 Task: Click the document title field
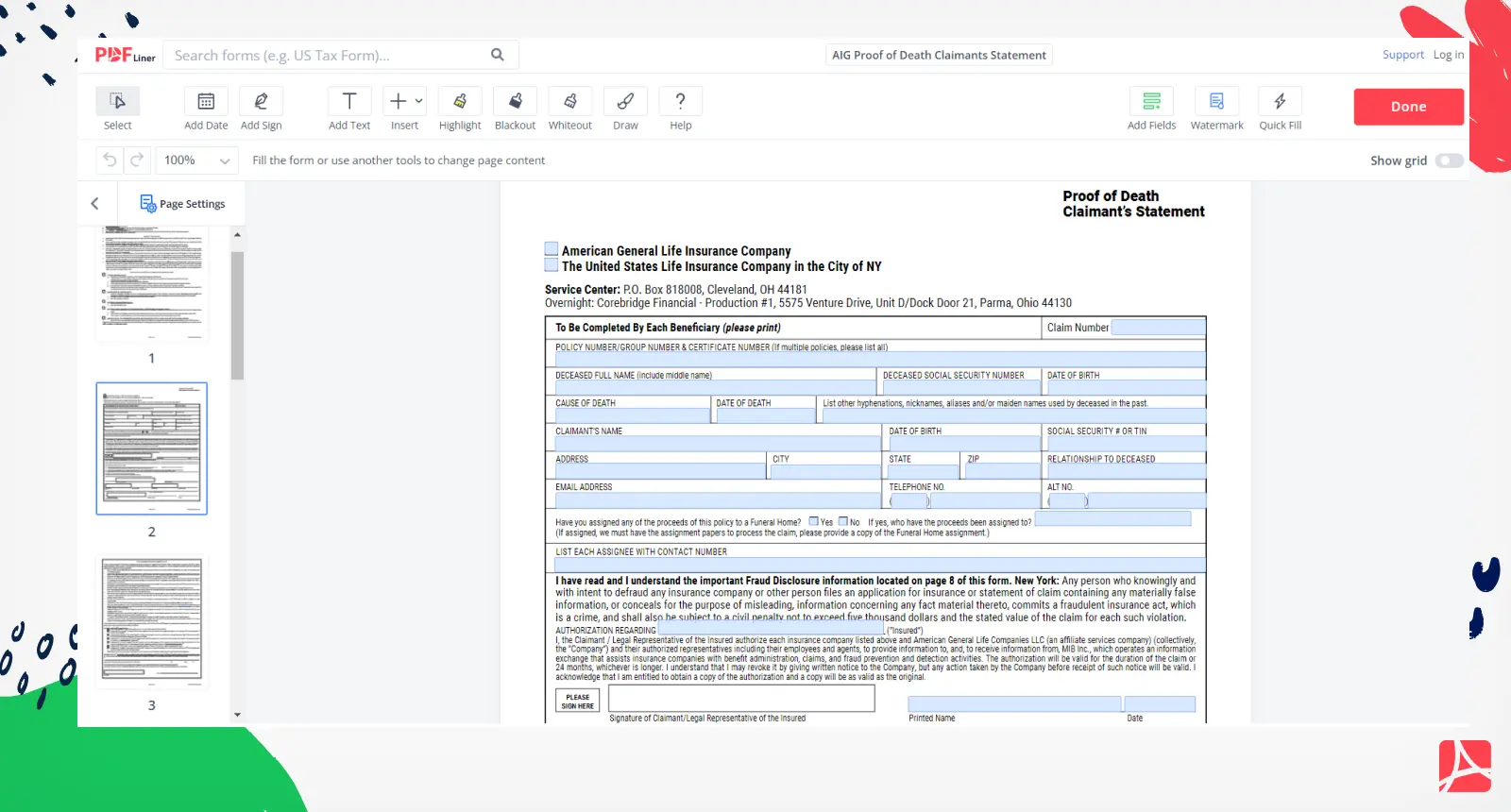[x=939, y=55]
